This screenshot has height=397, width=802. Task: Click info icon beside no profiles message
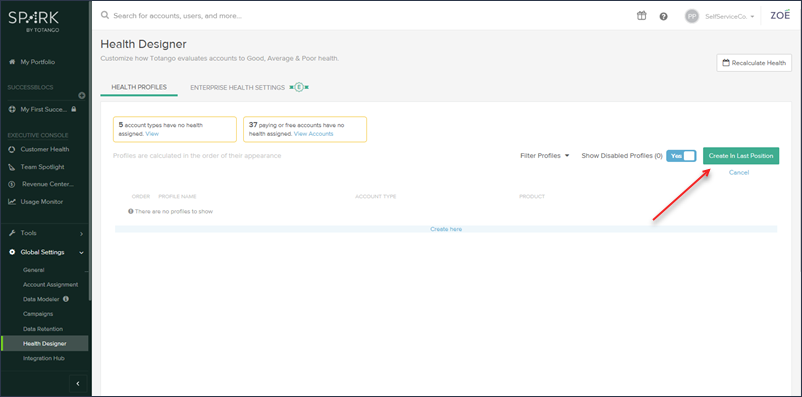point(130,211)
